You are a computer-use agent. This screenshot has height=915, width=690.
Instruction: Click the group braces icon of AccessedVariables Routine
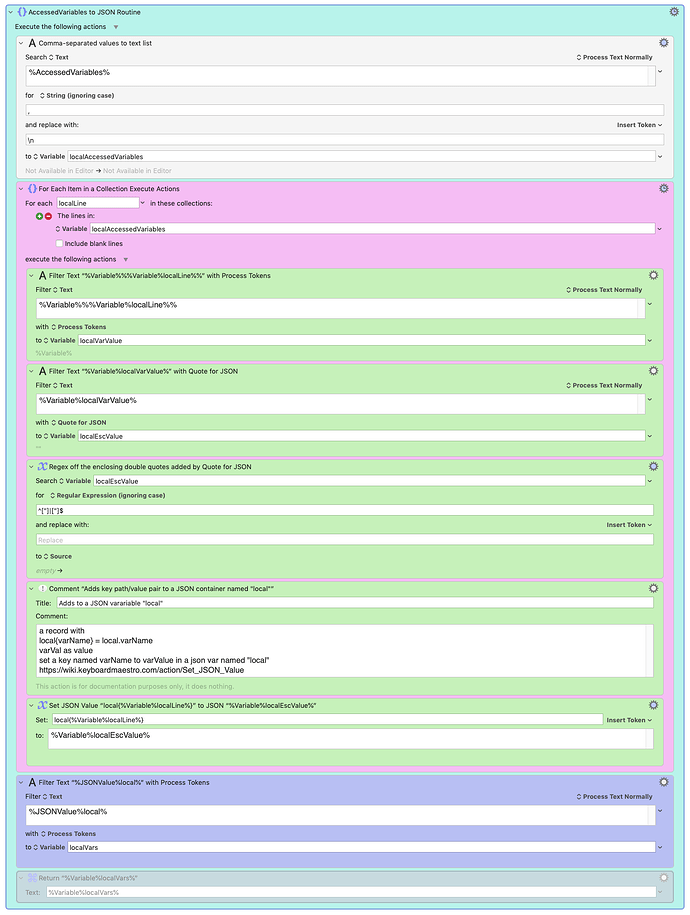click(22, 12)
